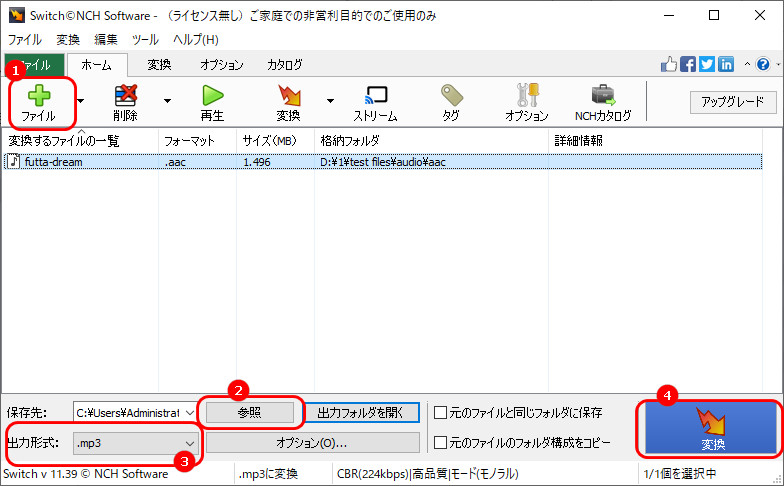Open the ツール menu in menu bar
The height and width of the screenshot is (486, 784).
(x=145, y=40)
